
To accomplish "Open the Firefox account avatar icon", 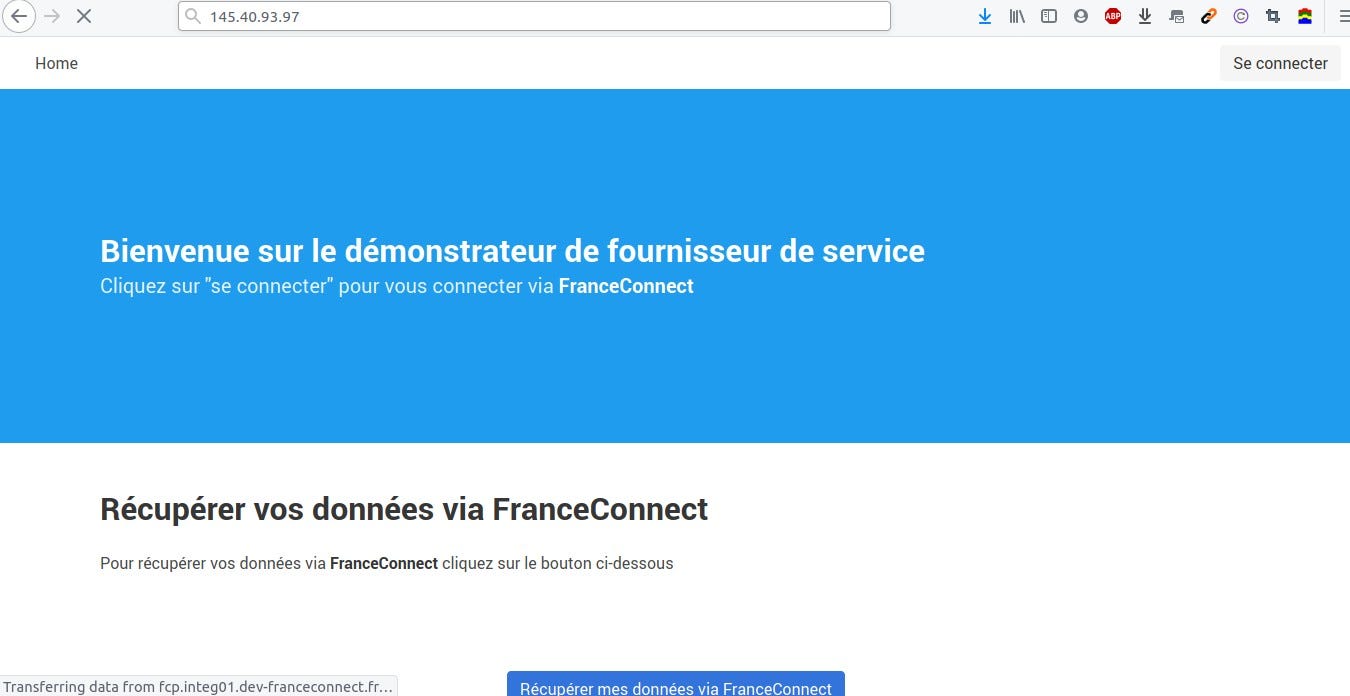I will pyautogui.click(x=1081, y=16).
